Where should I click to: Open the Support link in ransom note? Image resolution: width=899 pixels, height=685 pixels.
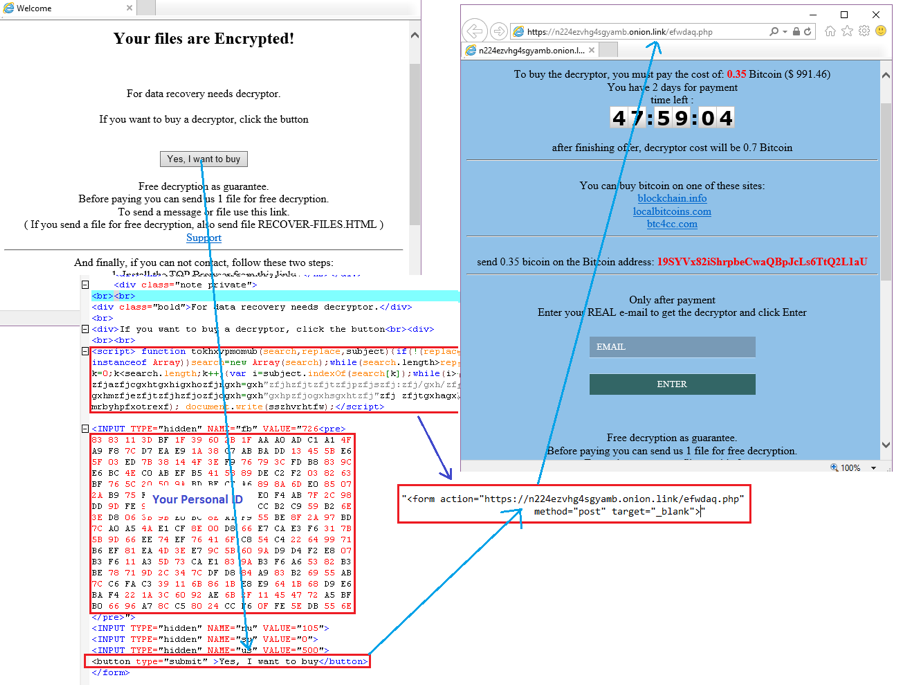(x=204, y=237)
